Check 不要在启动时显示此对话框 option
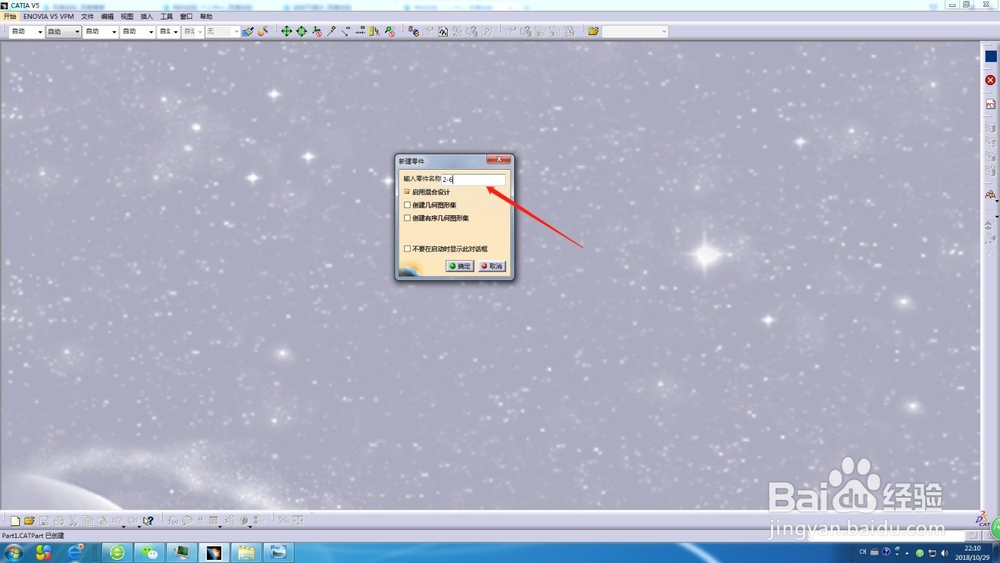The width and height of the screenshot is (1000, 563). click(407, 249)
